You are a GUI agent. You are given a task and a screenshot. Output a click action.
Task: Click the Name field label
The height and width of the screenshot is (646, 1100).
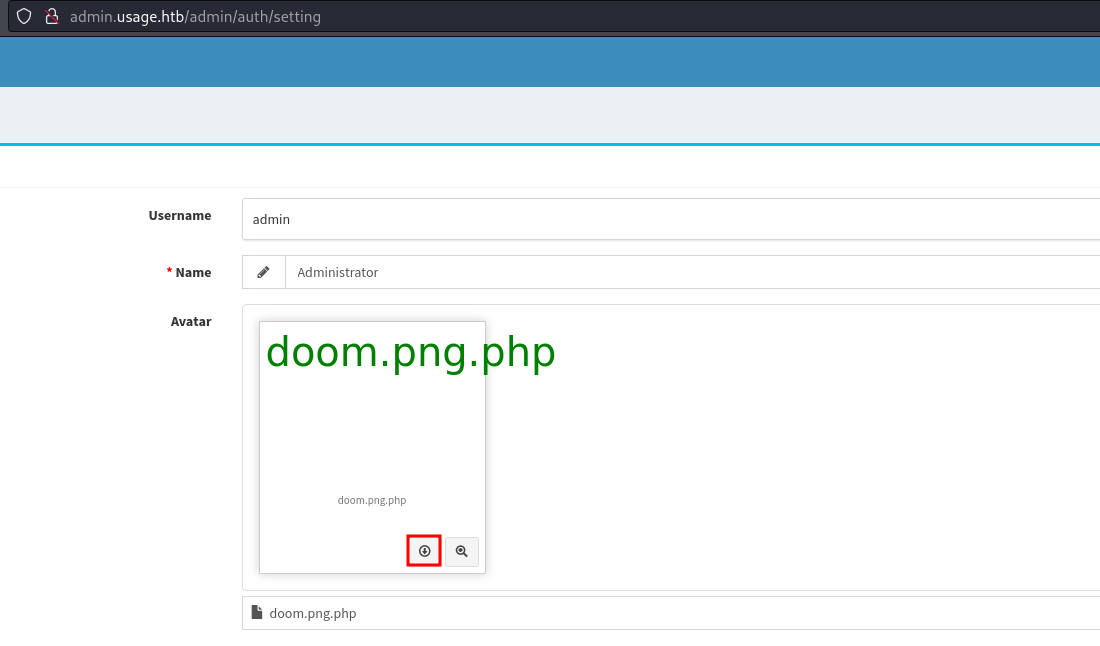click(193, 272)
